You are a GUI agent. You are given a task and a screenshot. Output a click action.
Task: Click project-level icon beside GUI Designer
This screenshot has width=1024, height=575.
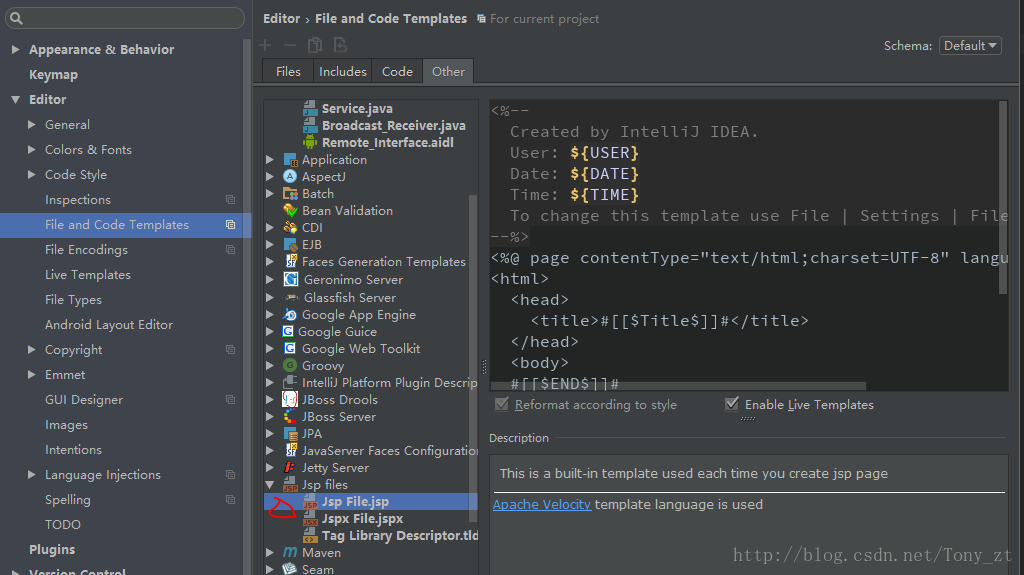pos(231,399)
